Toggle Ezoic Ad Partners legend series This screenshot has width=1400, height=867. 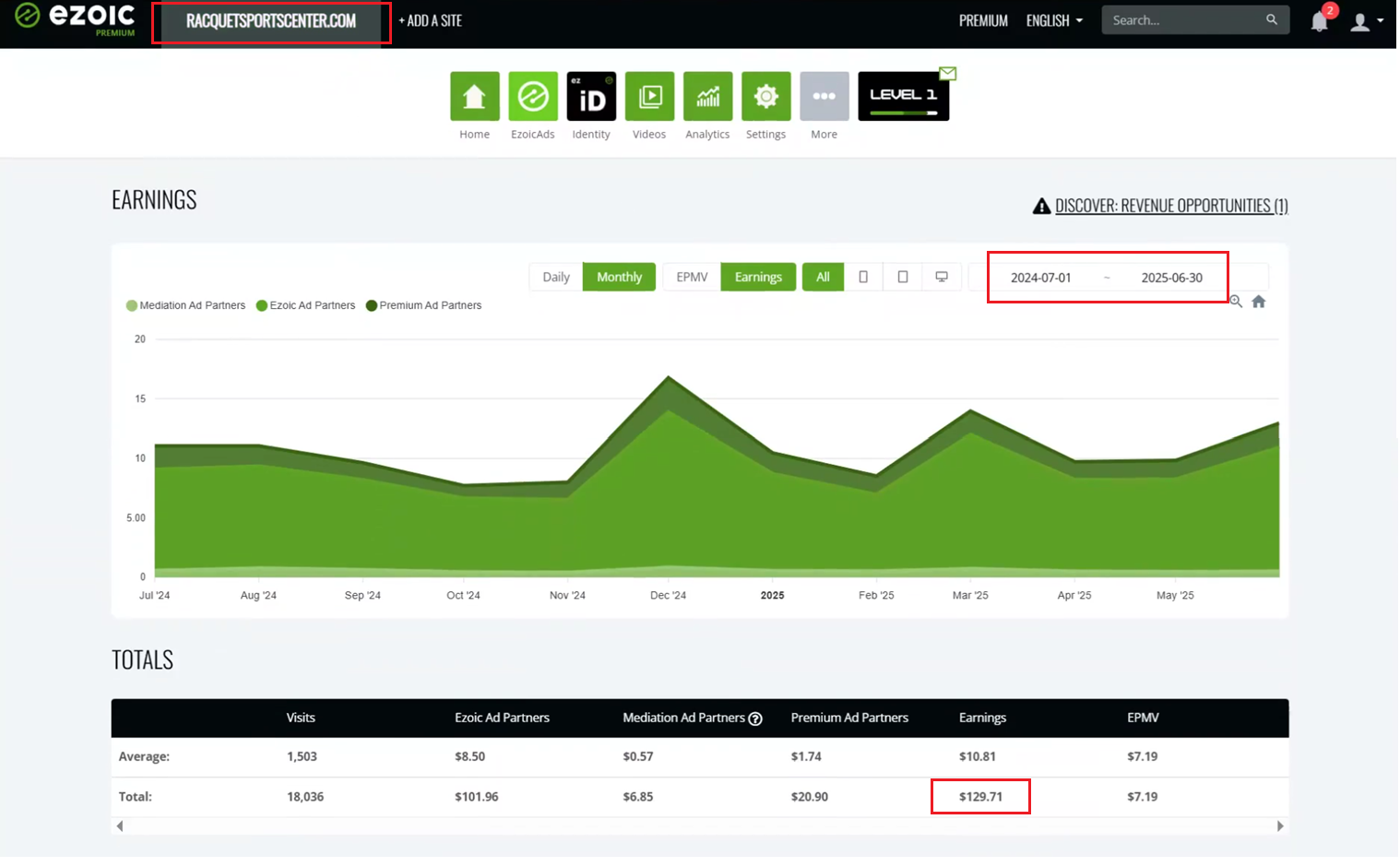coord(305,305)
